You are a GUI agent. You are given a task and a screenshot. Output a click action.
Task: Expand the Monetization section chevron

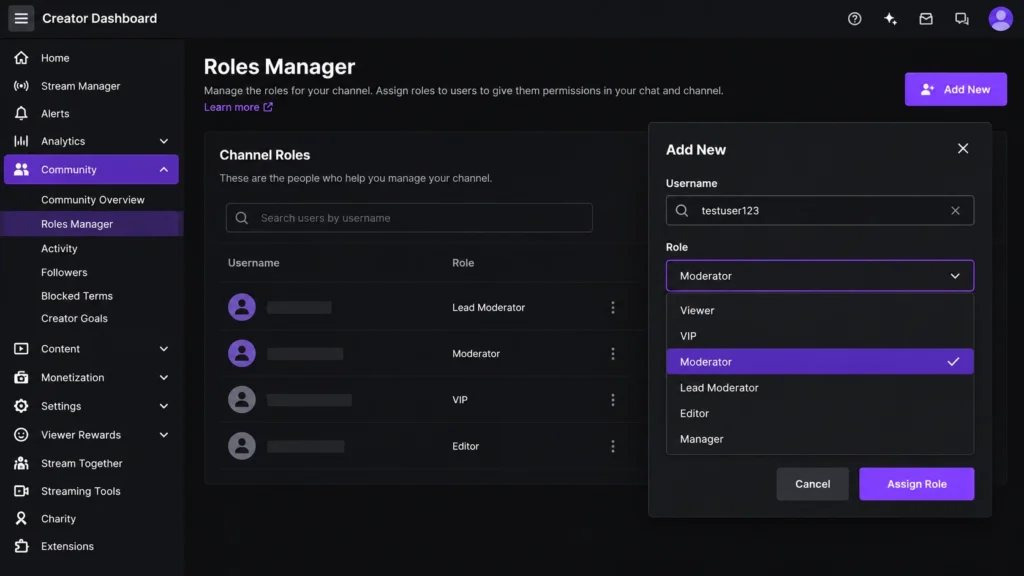click(164, 377)
